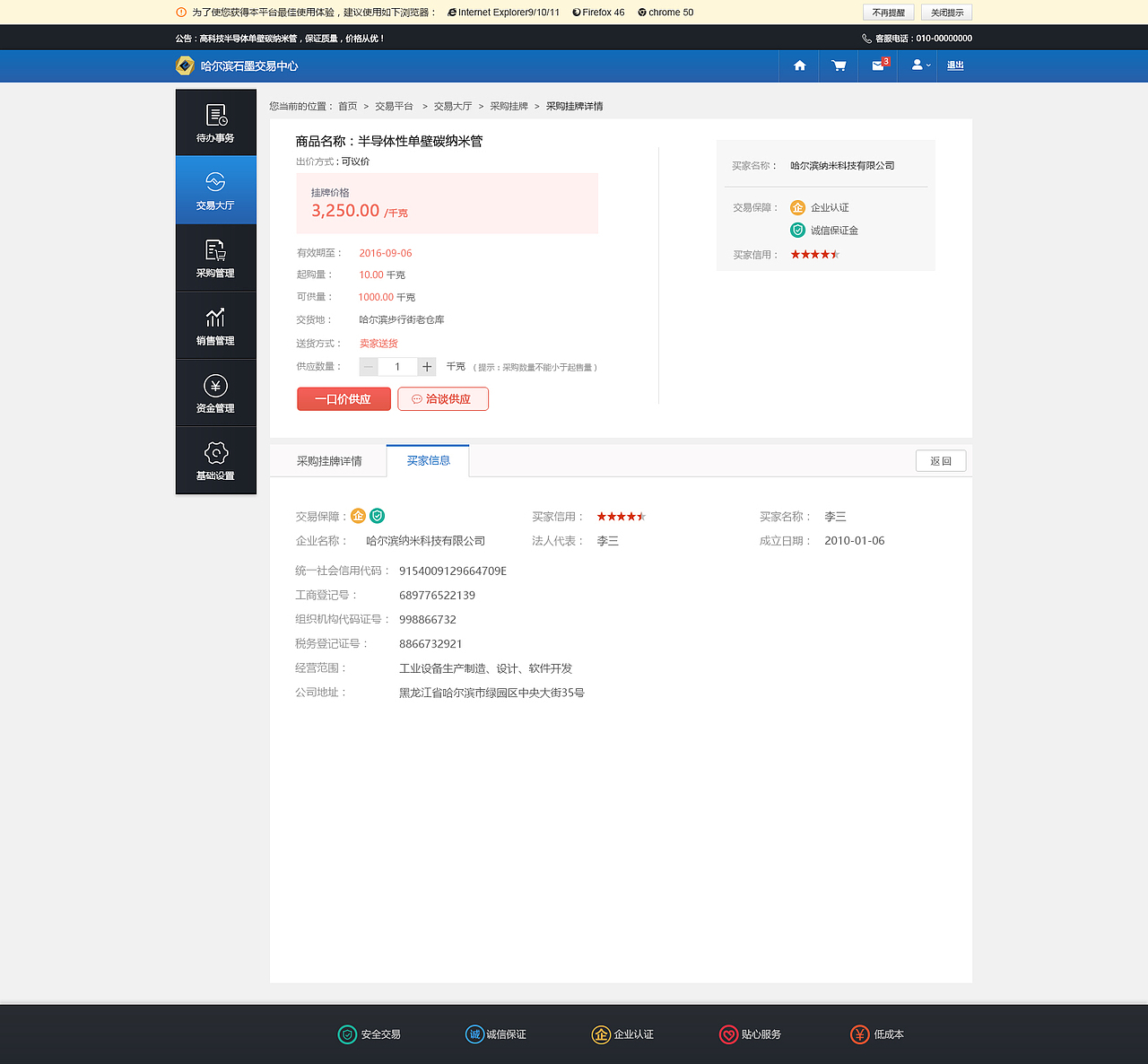The image size is (1148, 1064).
Task: Click the Firefox 46 browser link
Action: pyautogui.click(x=598, y=13)
